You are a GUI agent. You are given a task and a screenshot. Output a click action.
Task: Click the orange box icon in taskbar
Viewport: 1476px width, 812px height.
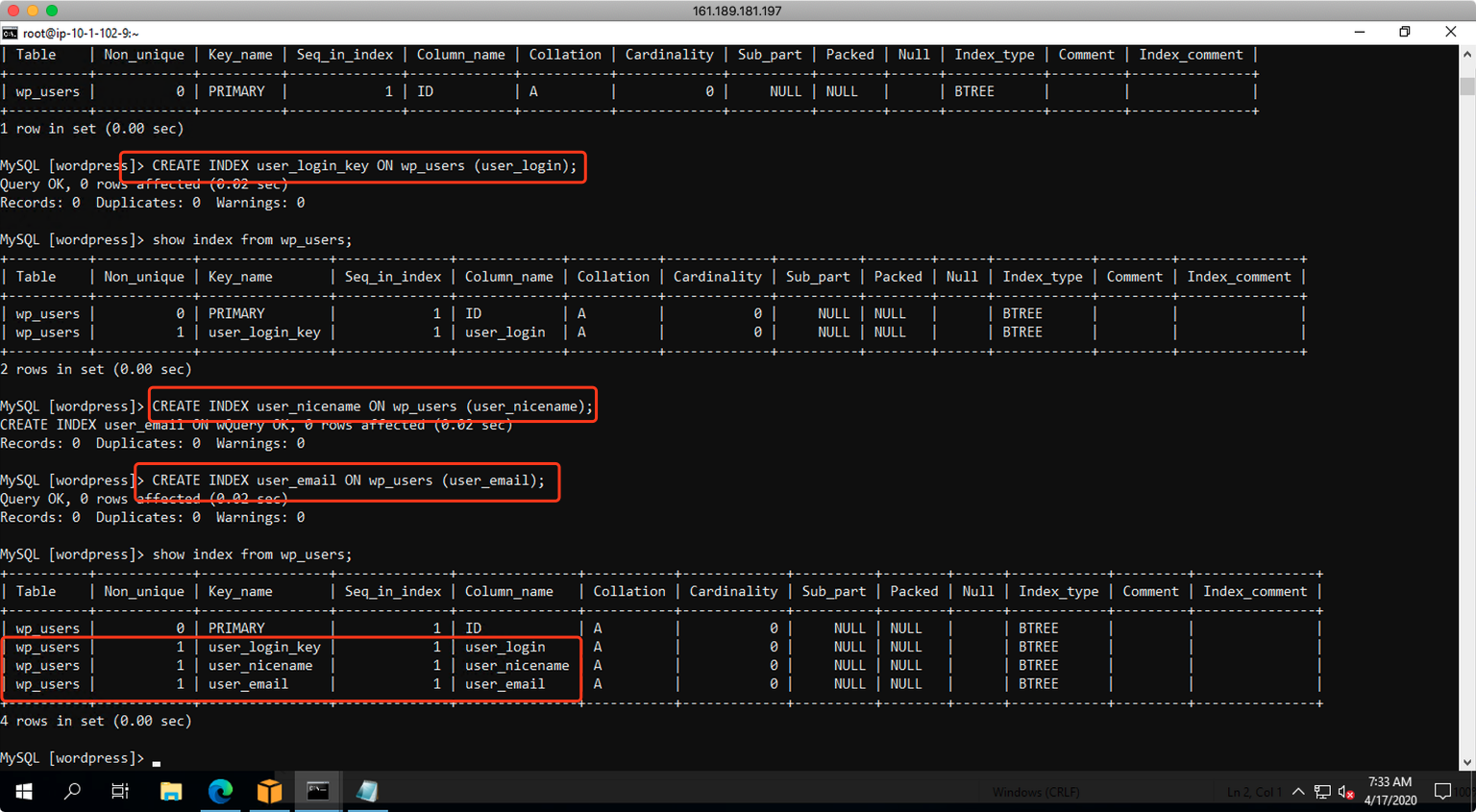(269, 791)
